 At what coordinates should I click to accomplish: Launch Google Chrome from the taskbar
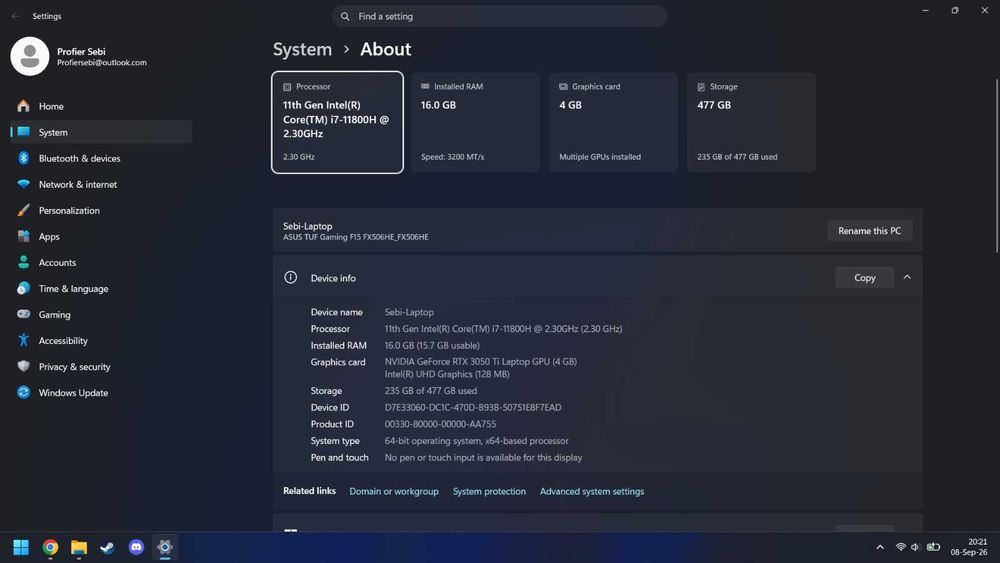click(x=50, y=547)
